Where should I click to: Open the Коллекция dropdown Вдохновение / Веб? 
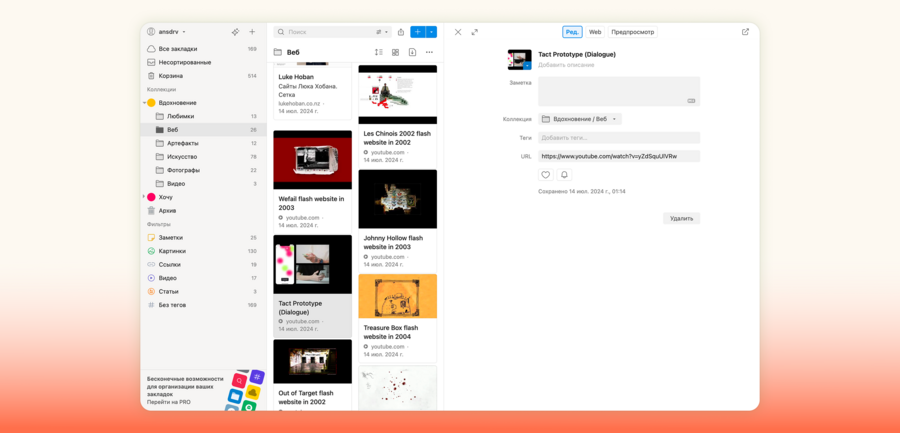[x=580, y=119]
